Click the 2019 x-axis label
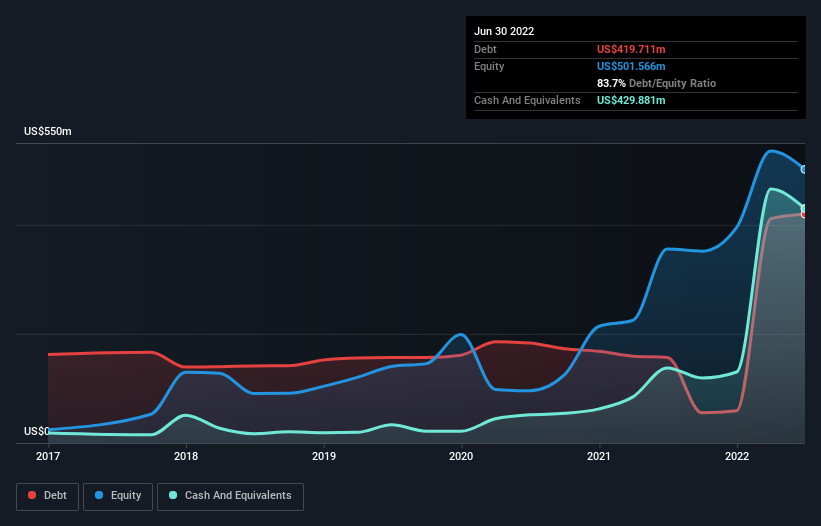 coord(324,456)
